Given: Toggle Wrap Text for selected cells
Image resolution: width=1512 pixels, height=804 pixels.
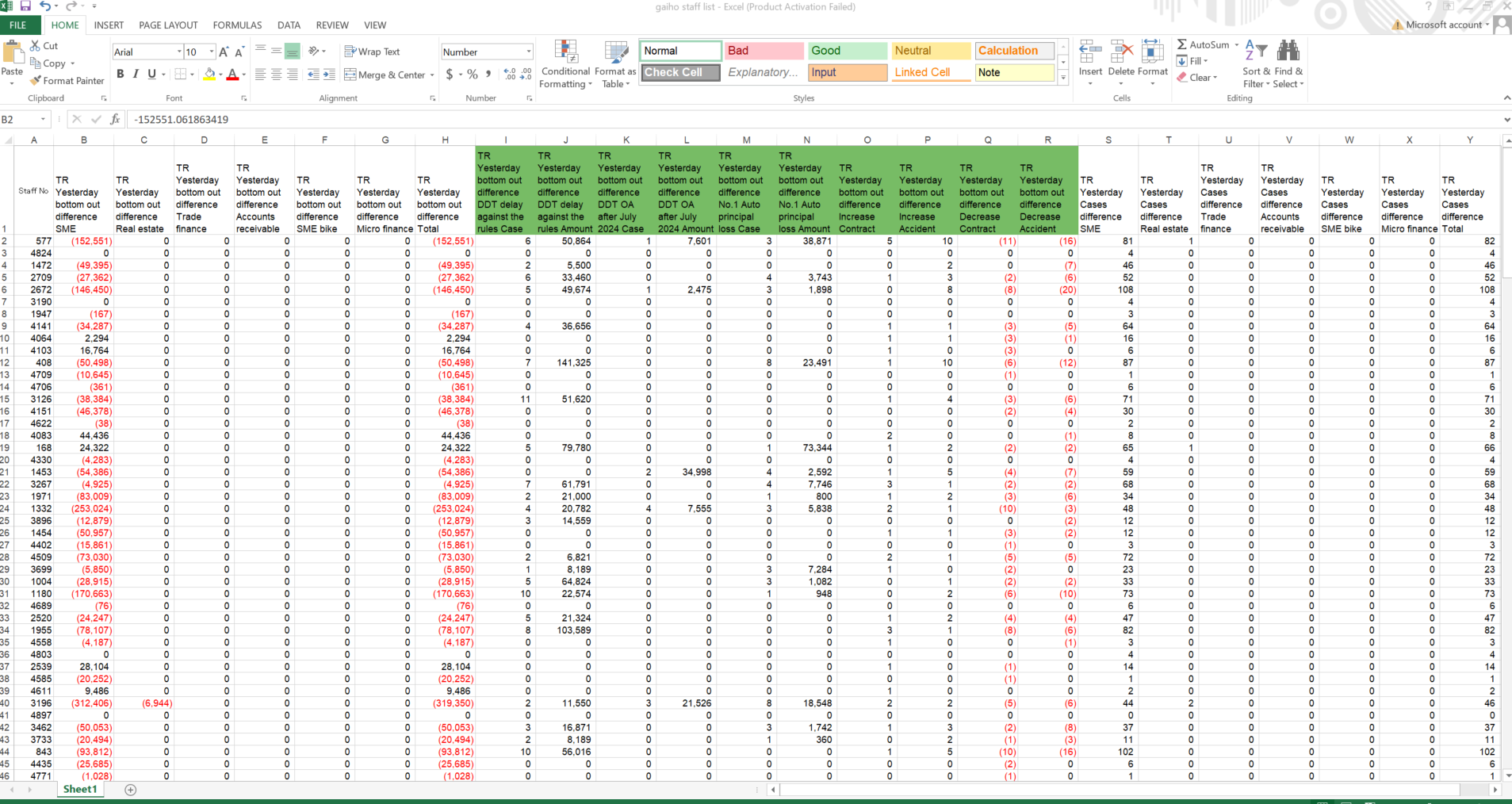Looking at the screenshot, I should 372,52.
